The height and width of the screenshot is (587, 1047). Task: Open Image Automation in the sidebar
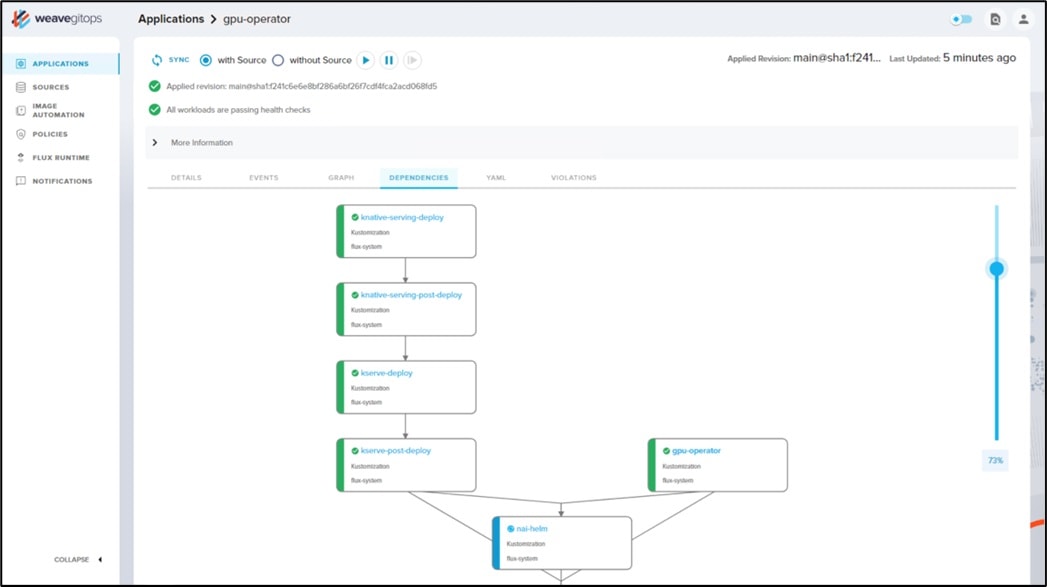tap(58, 110)
